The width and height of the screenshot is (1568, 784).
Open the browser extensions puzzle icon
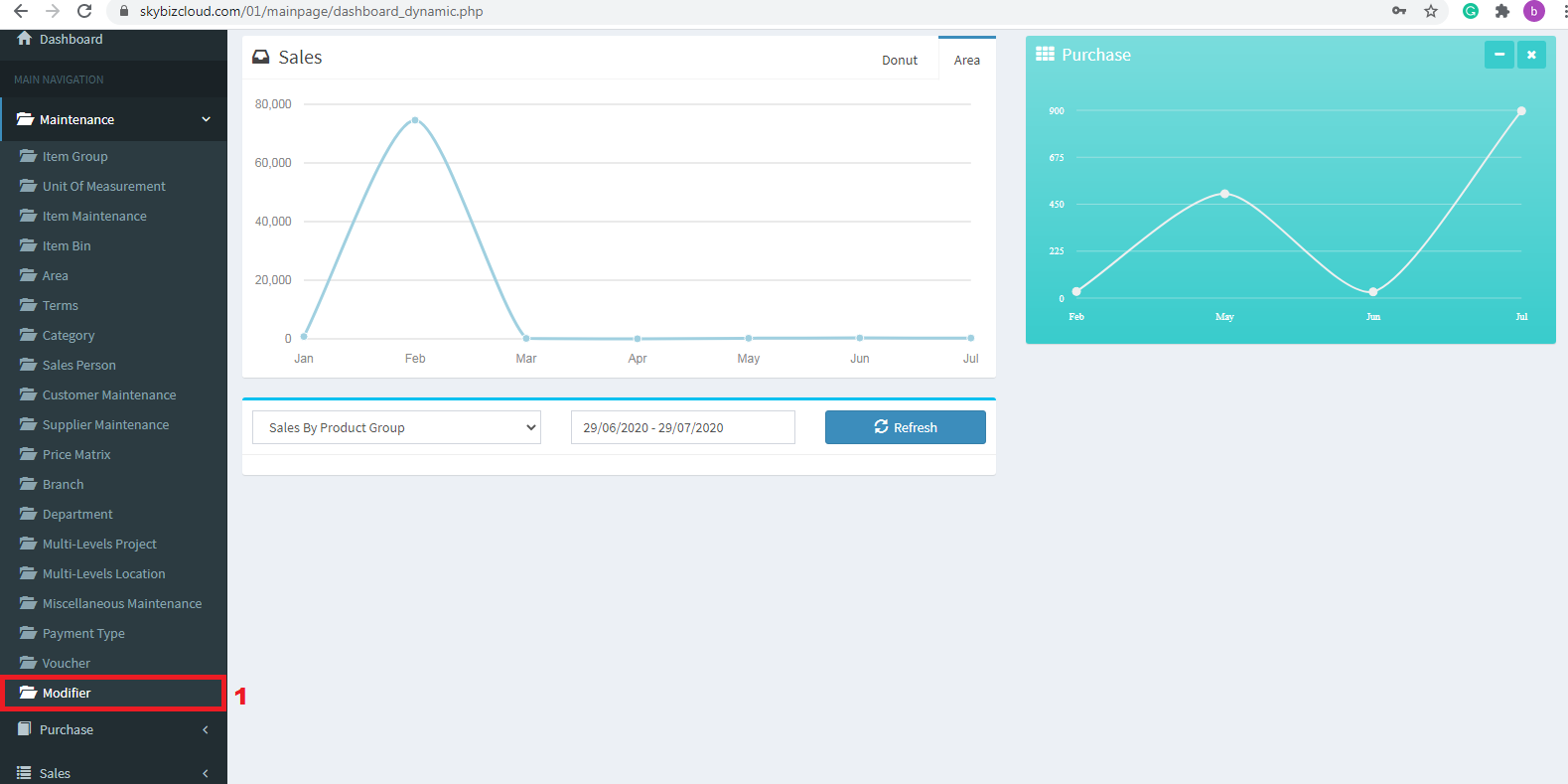click(x=1502, y=11)
